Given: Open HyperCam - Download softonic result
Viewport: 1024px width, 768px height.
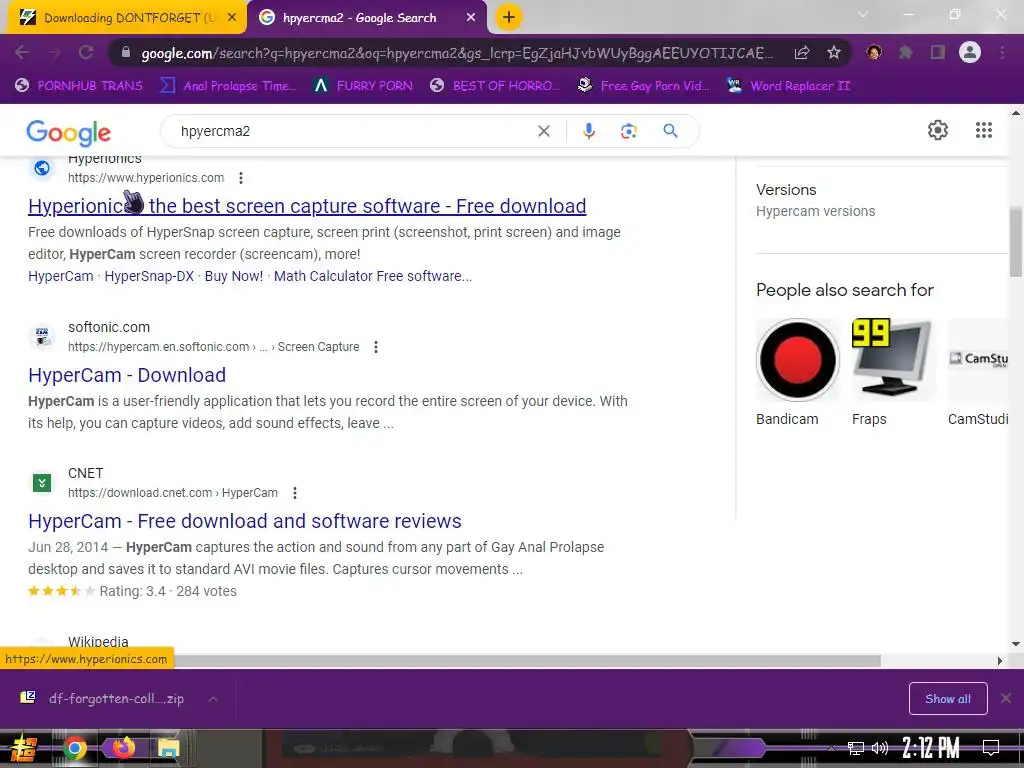Looking at the screenshot, I should (127, 375).
